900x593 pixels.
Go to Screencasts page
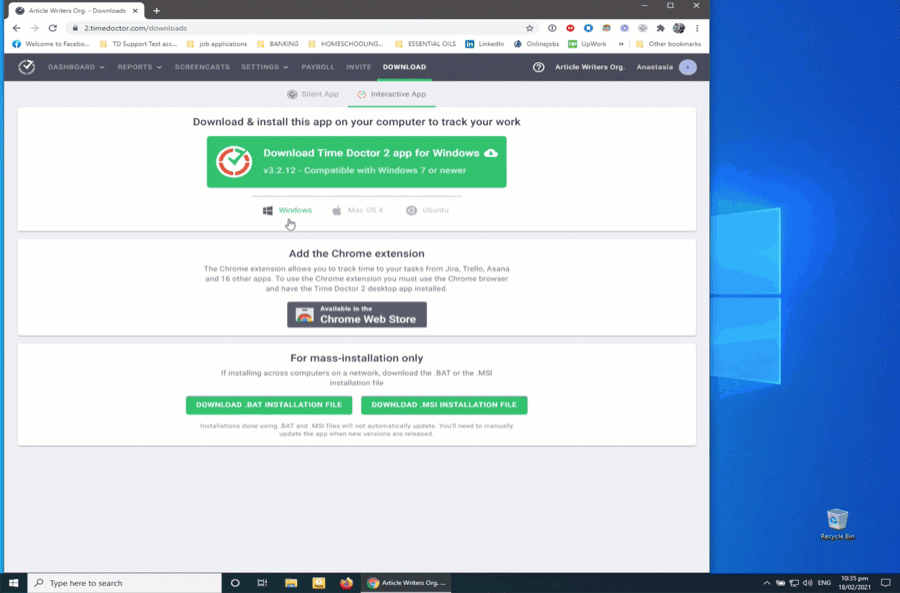[x=202, y=67]
